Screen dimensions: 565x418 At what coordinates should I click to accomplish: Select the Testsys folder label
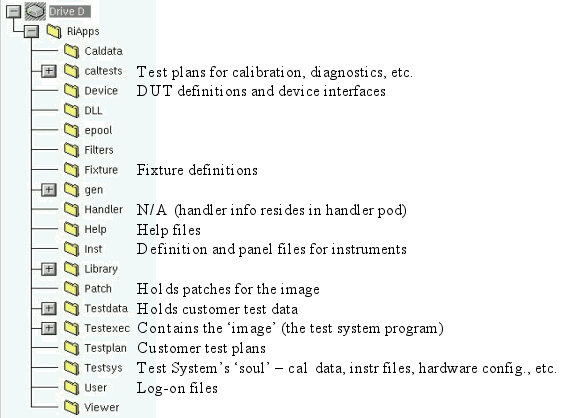point(103,368)
